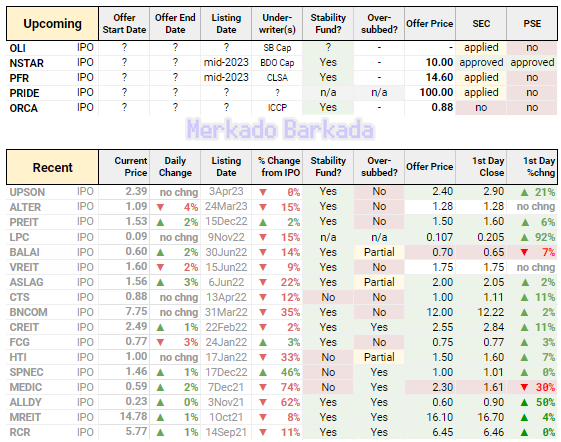Image resolution: width=561 pixels, height=442 pixels.
Task: Select the OLI ticker row label
Action: (x=18, y=48)
